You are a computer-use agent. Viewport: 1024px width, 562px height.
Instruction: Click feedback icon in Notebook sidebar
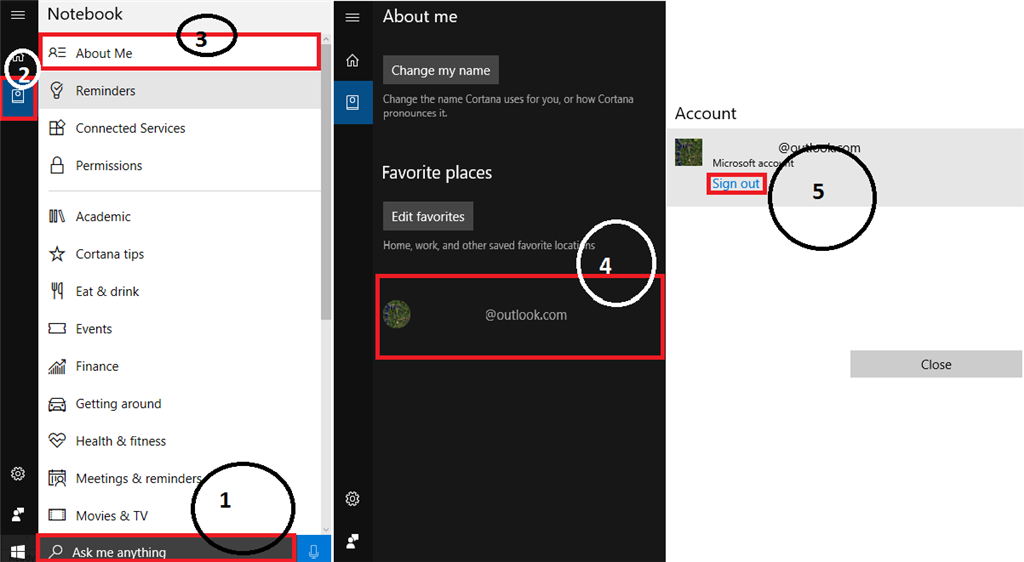pos(18,514)
